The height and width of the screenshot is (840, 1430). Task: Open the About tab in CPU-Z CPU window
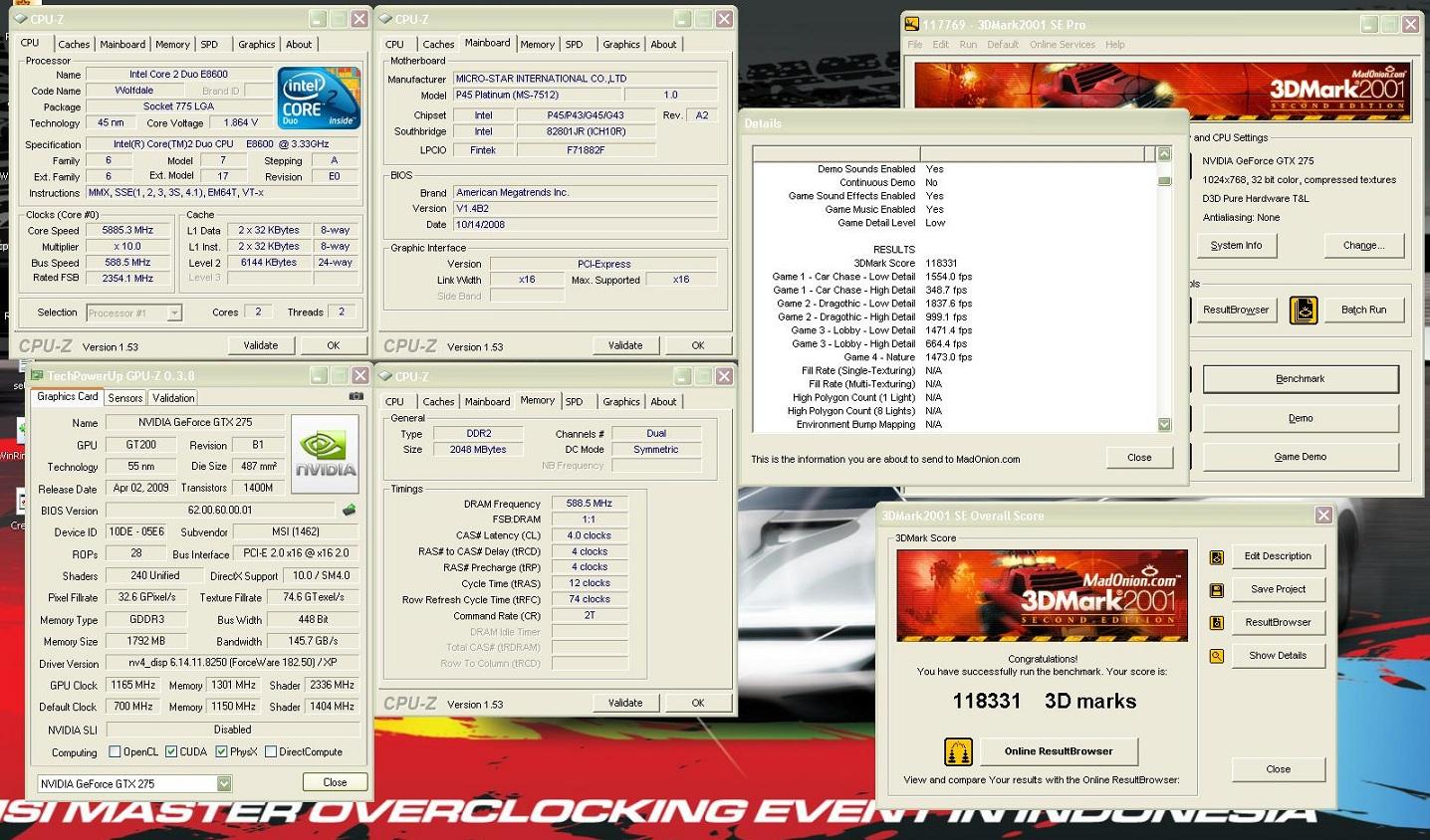(x=299, y=45)
